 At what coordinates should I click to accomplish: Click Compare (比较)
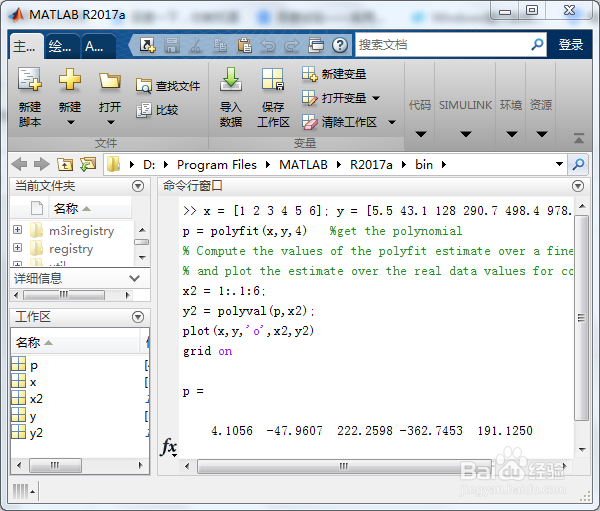pos(157,110)
